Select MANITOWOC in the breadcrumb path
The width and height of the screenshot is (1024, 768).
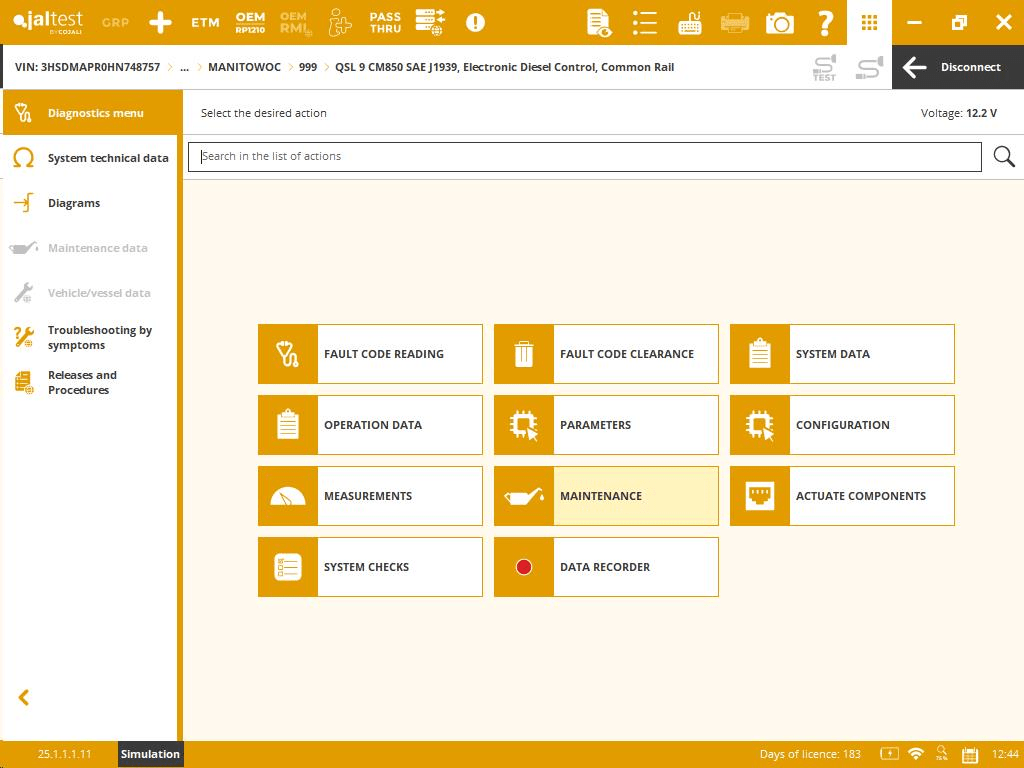244,67
